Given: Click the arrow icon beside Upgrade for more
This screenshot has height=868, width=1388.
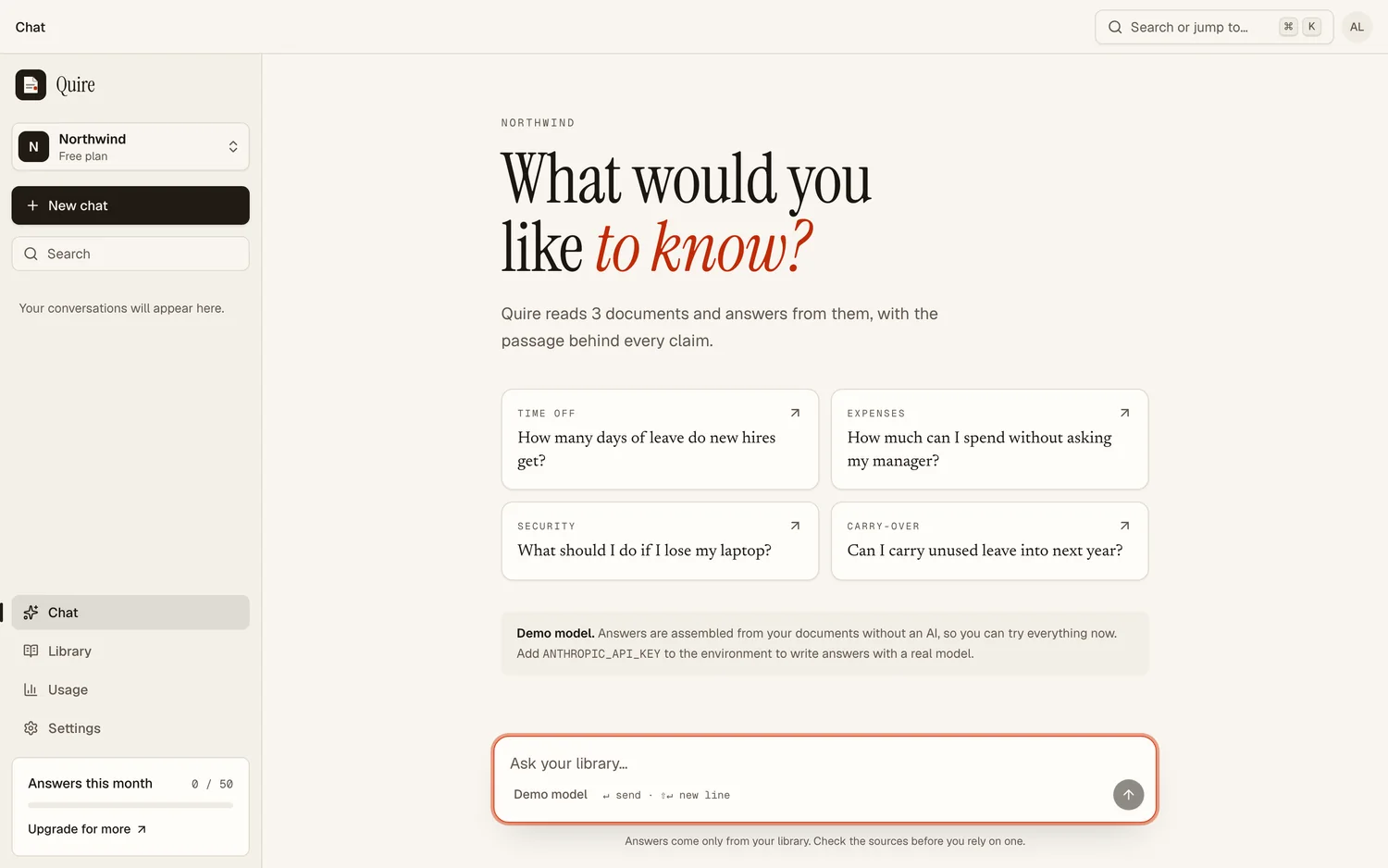Looking at the screenshot, I should point(142,829).
